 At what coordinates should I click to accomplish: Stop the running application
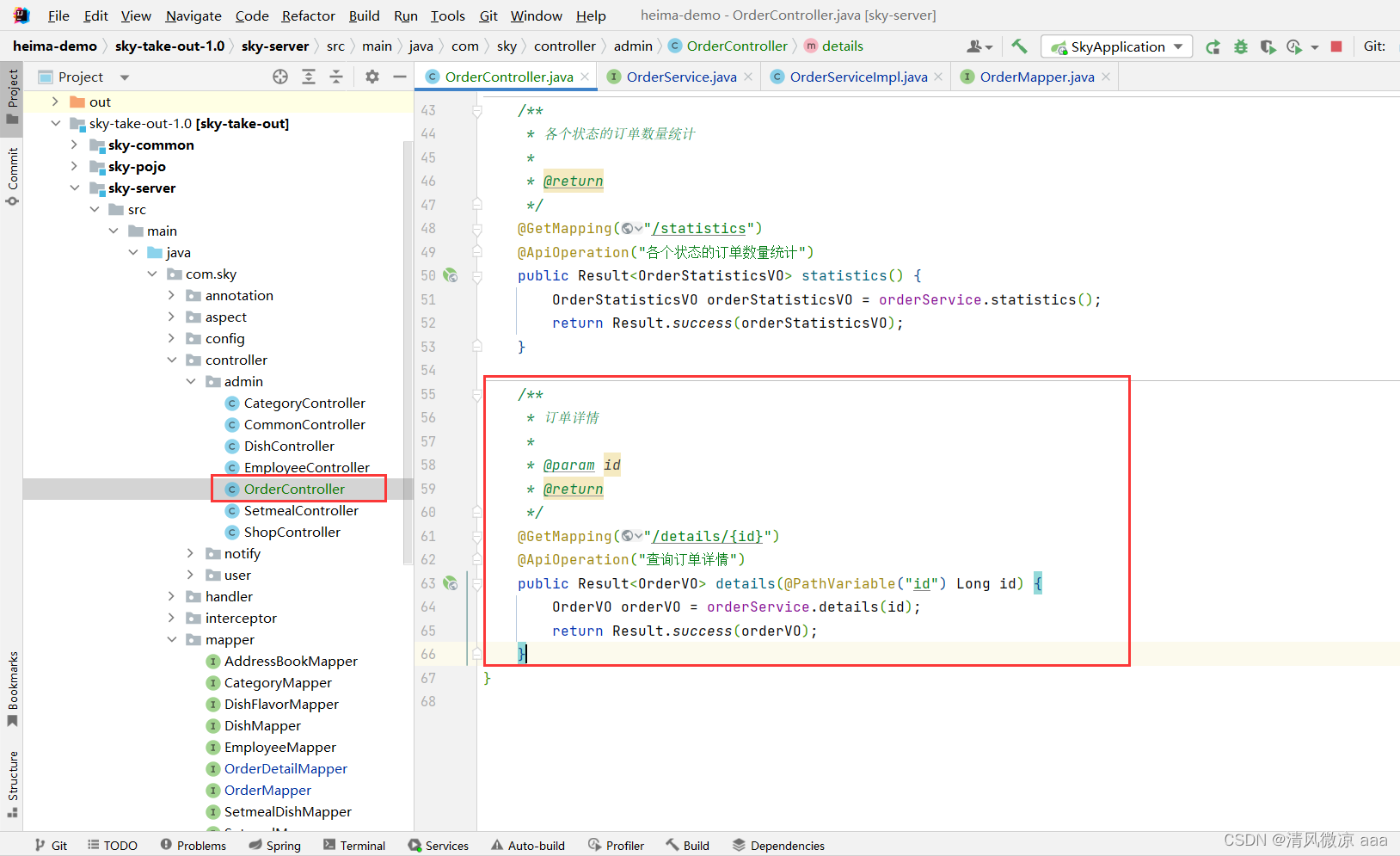click(1336, 46)
